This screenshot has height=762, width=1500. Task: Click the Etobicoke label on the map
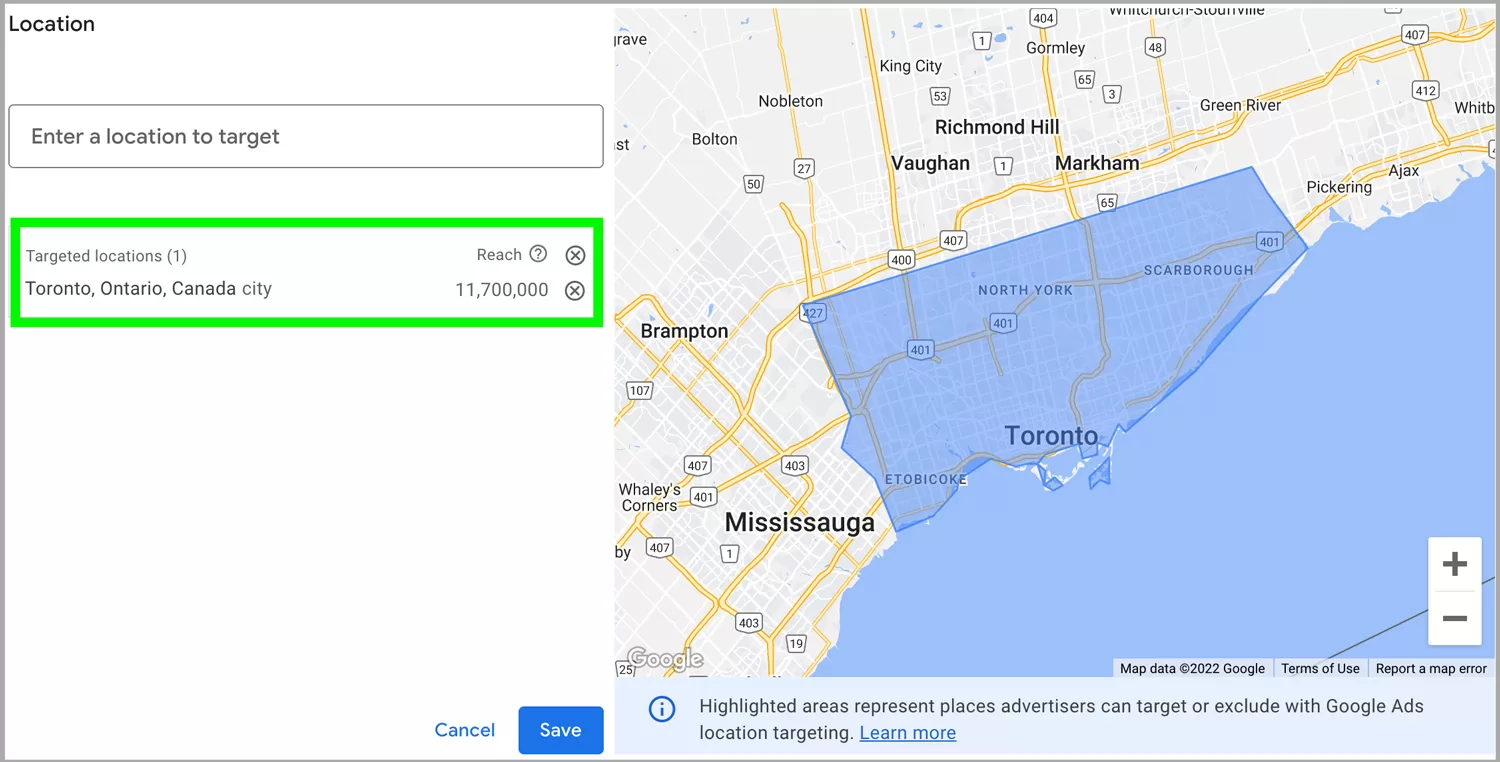[x=926, y=480]
